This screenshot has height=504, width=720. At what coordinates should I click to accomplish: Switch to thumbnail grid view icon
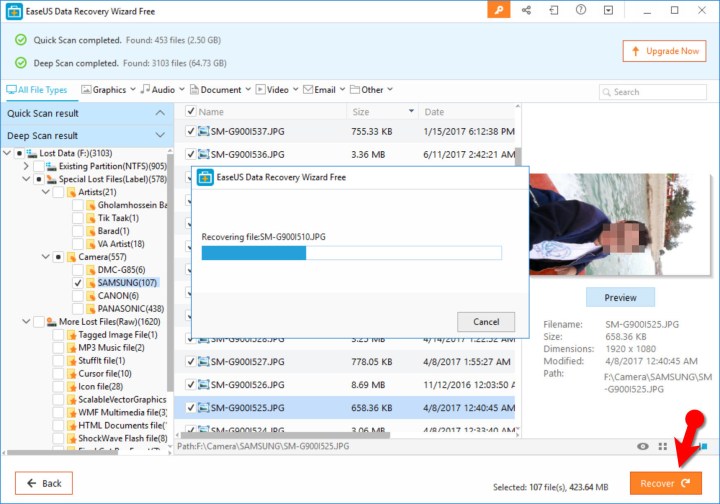(663, 446)
